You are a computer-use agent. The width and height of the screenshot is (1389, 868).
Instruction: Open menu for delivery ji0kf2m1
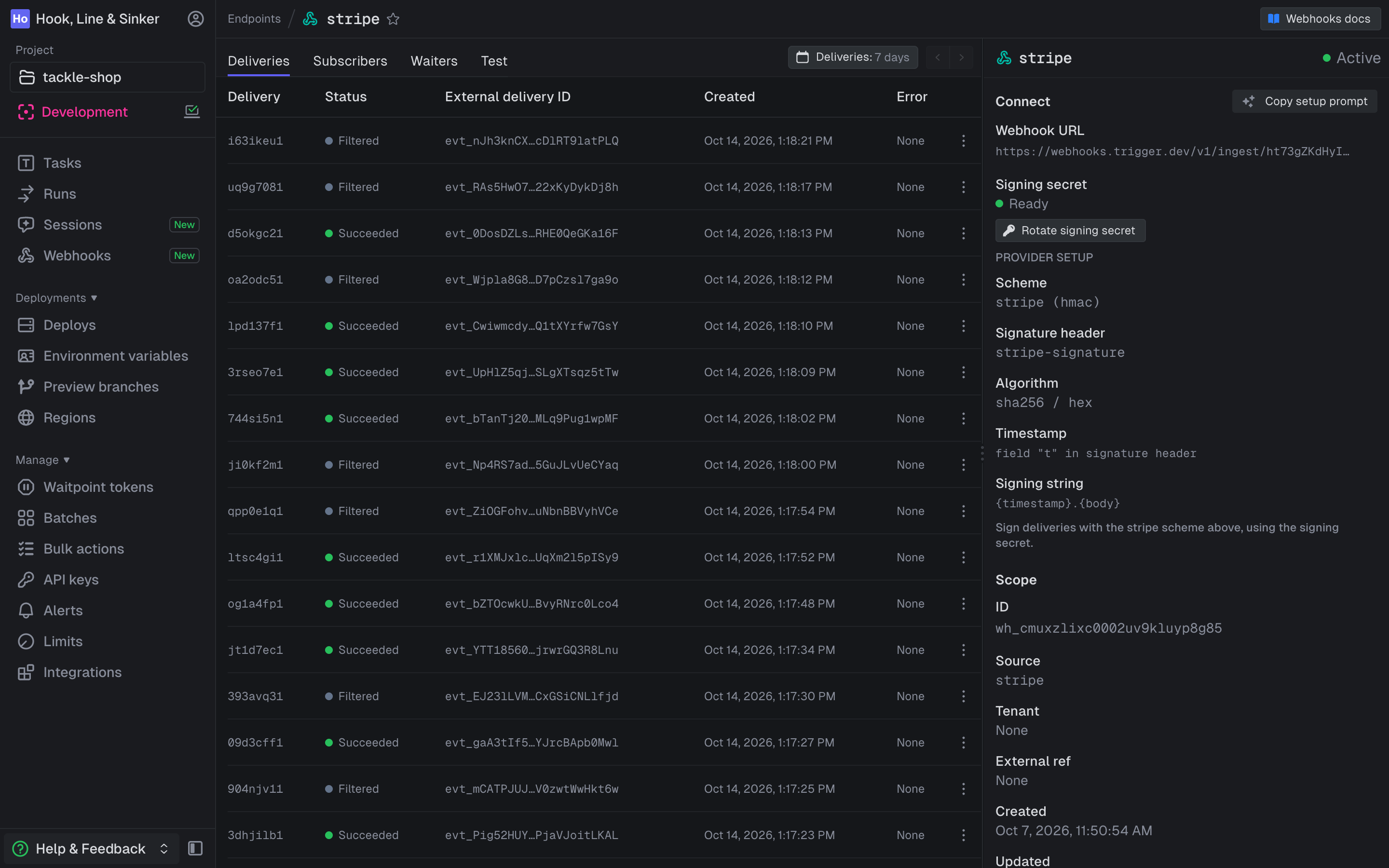(963, 465)
